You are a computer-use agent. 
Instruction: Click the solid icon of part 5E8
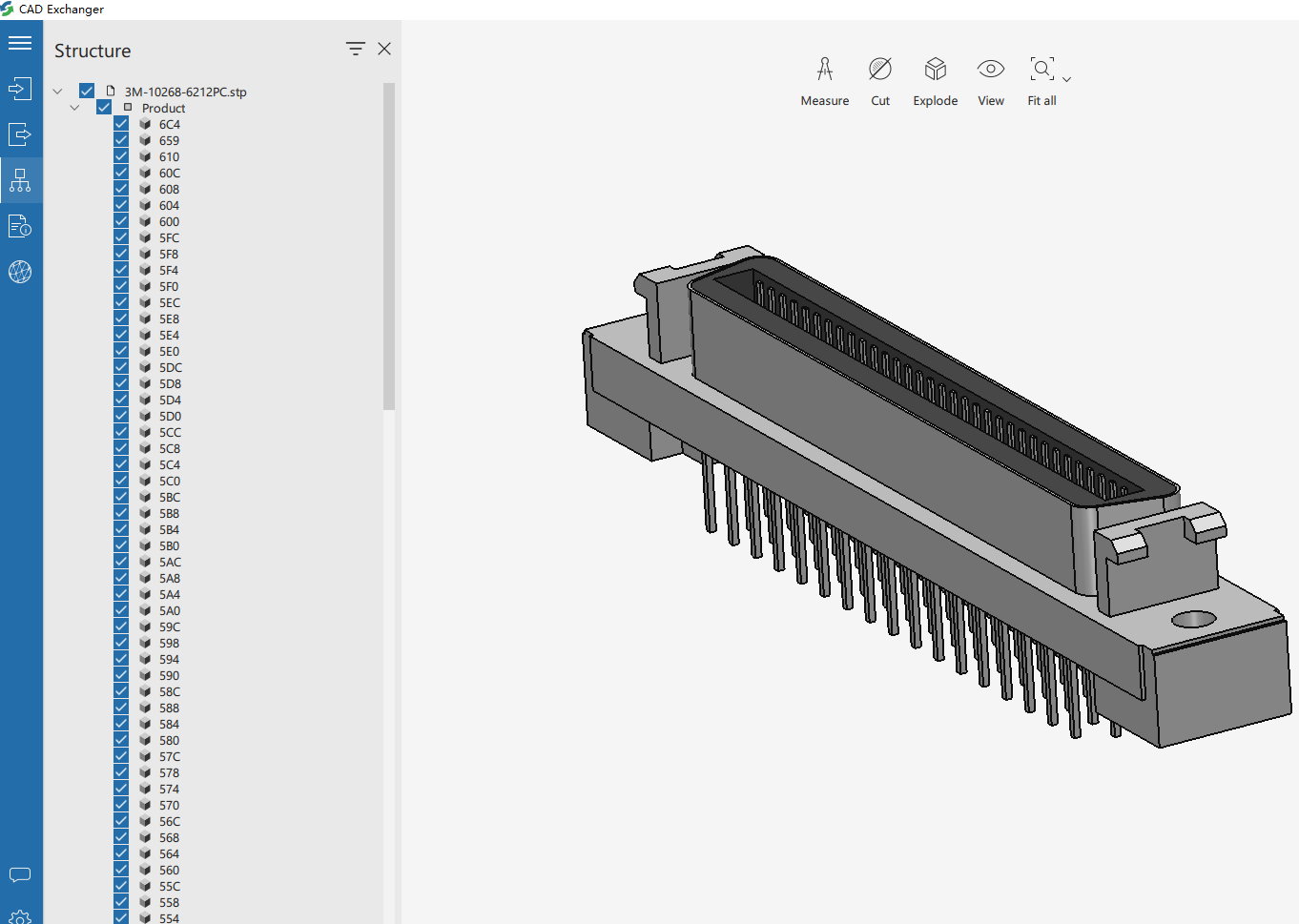coord(145,318)
